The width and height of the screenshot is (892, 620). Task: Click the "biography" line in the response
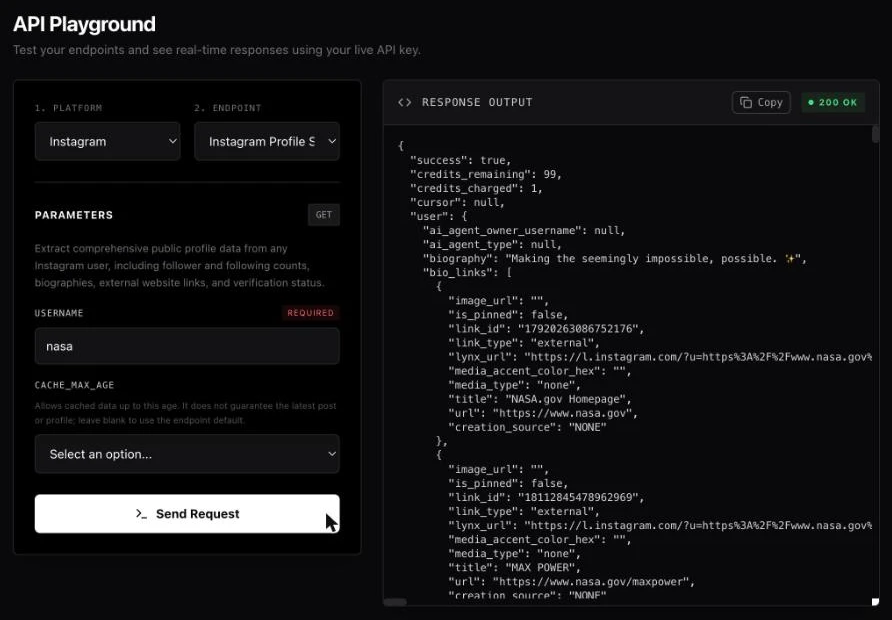click(614, 259)
